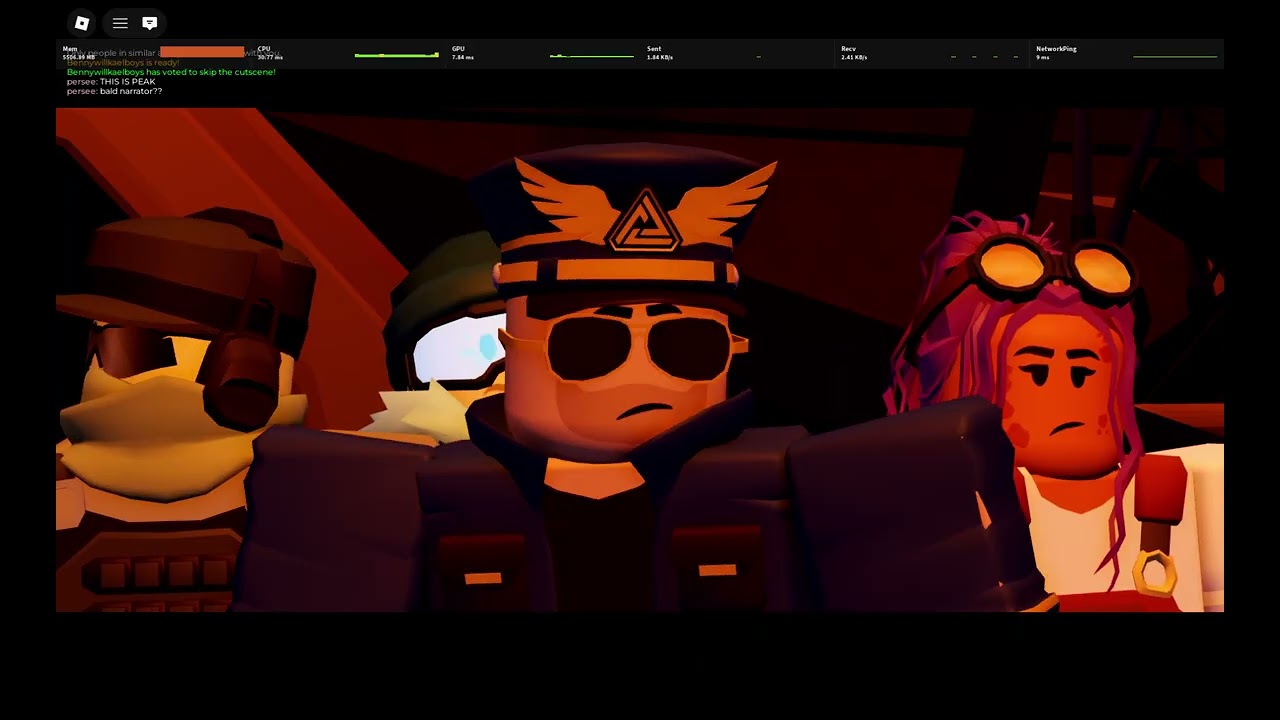Open the Roblox logo menu
This screenshot has height=720, width=1280.
click(82, 23)
